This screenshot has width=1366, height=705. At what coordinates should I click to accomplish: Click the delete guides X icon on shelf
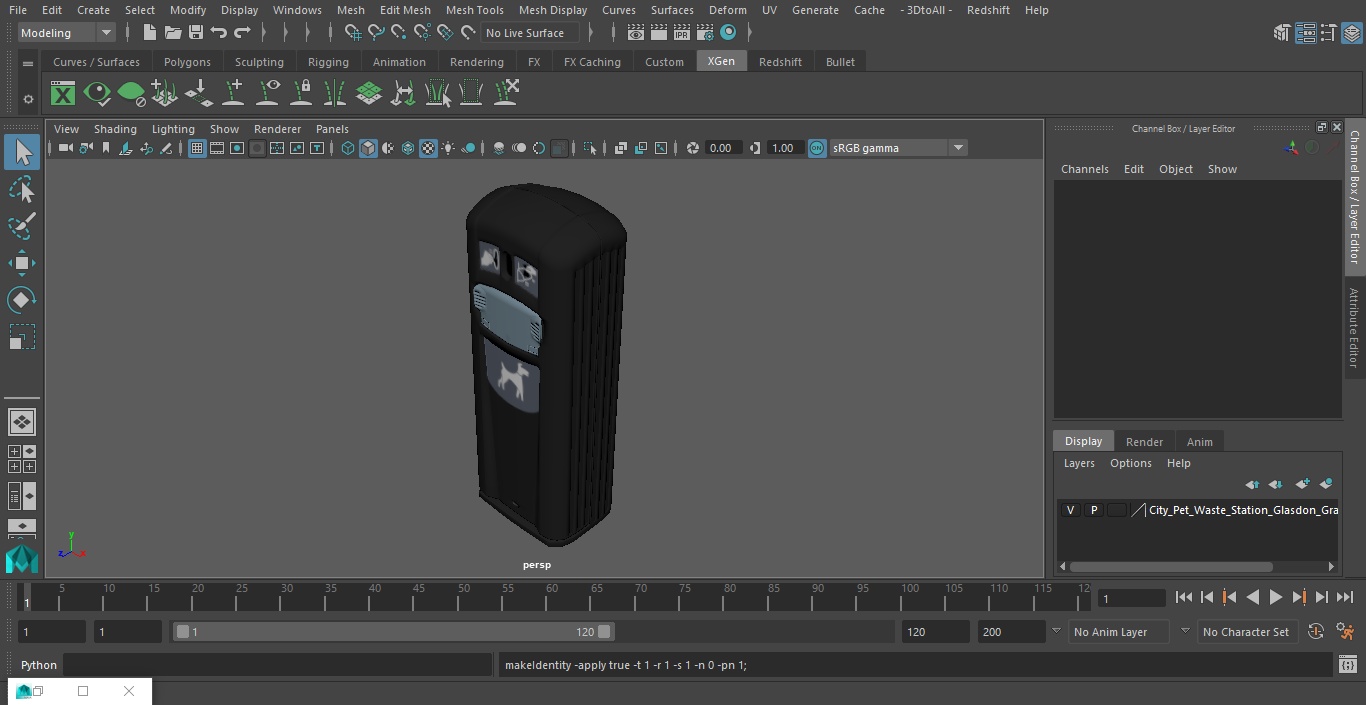pyautogui.click(x=505, y=94)
